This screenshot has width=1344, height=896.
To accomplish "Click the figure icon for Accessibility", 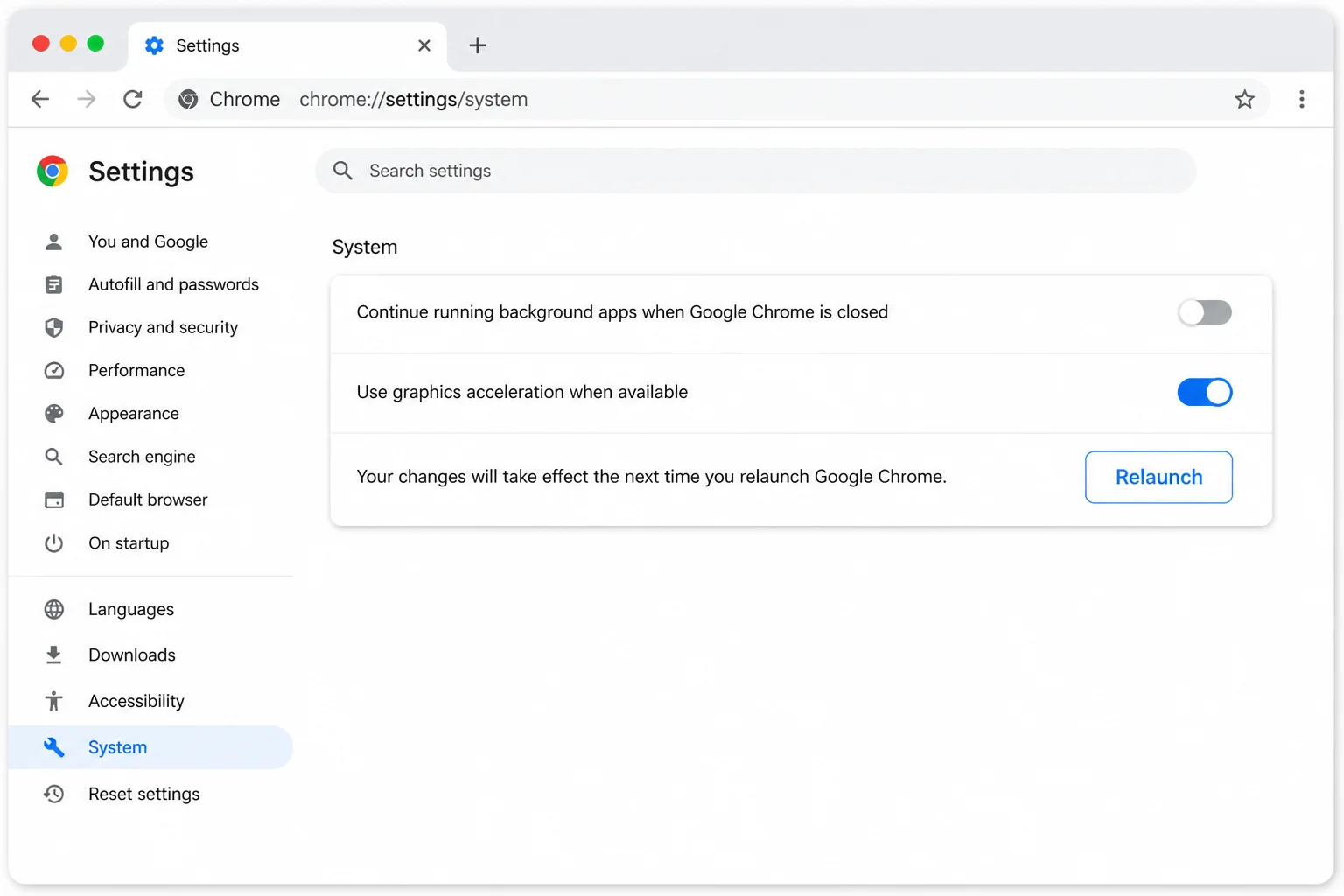I will pyautogui.click(x=53, y=701).
